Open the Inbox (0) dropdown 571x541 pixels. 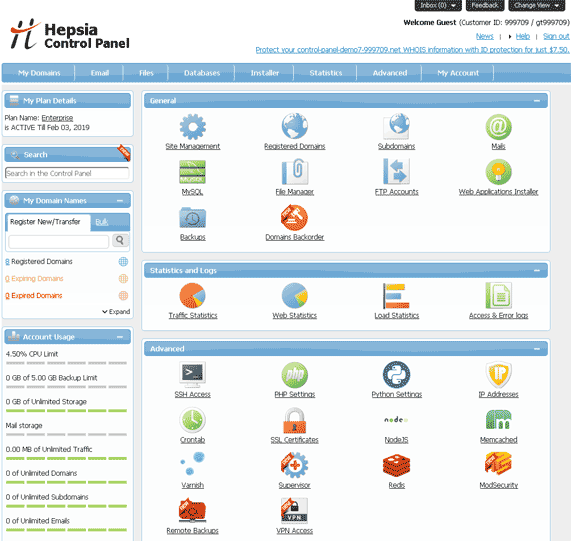438,5
